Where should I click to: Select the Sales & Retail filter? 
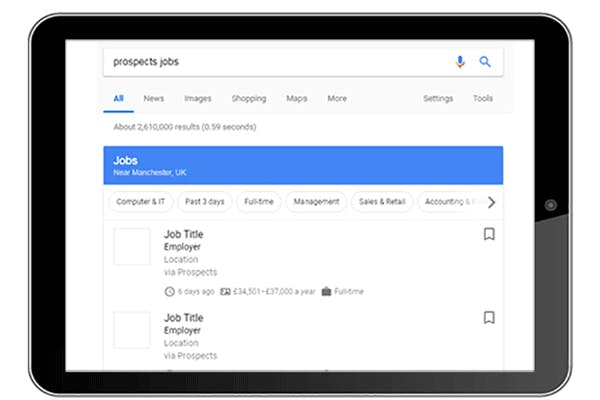381,202
